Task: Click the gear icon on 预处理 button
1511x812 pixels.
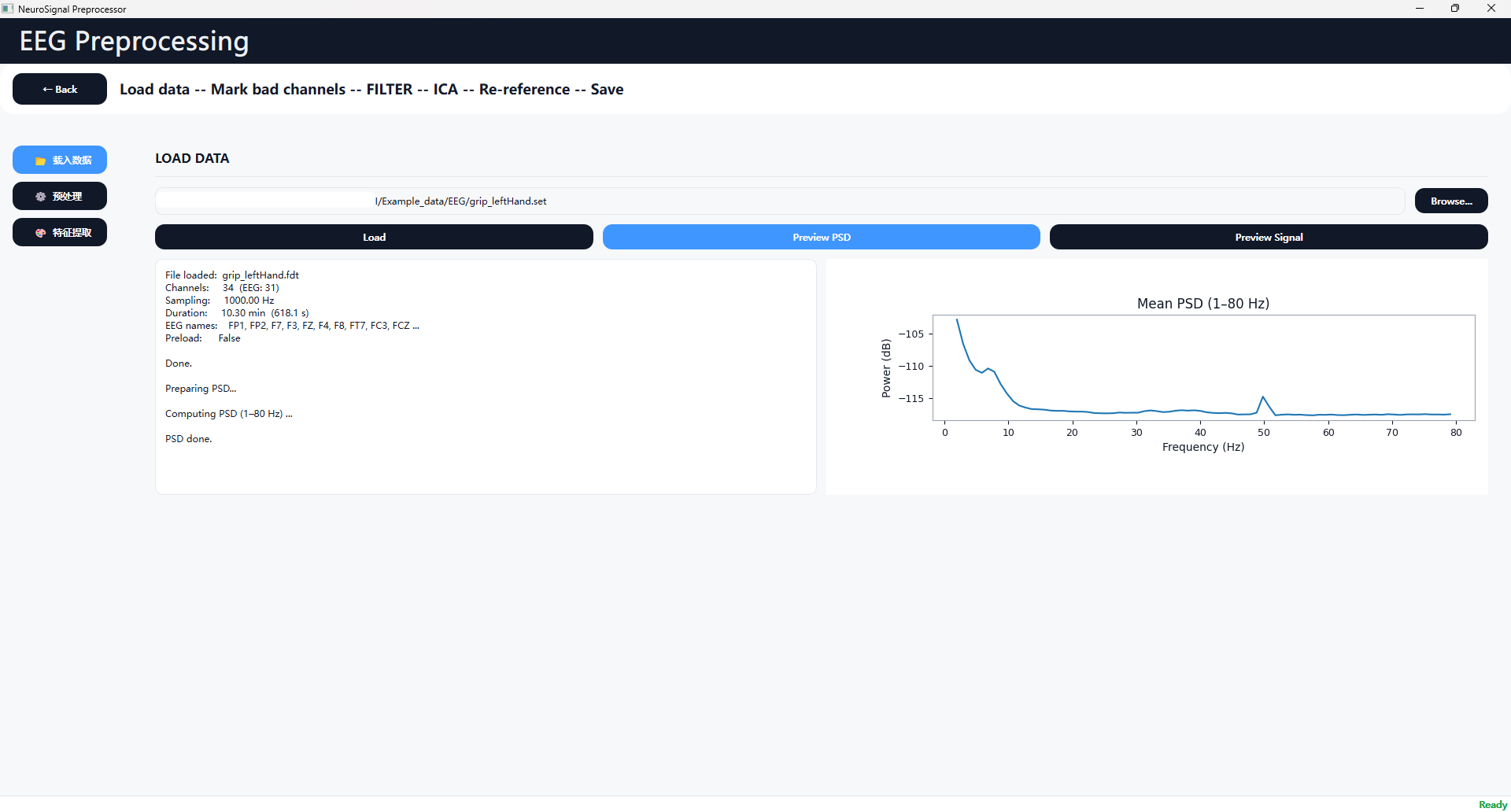Action: 40,197
